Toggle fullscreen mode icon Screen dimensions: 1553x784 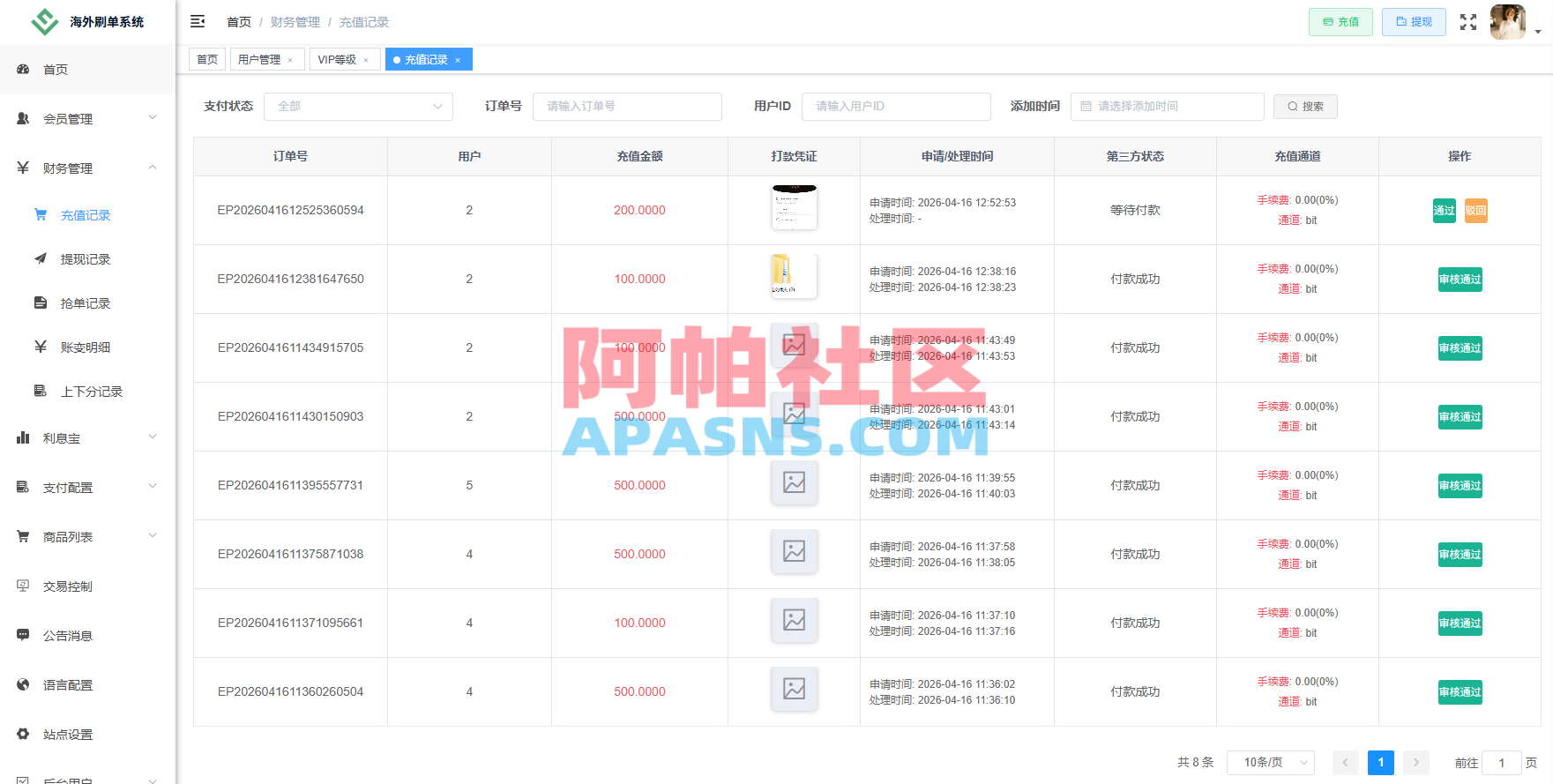[x=1468, y=22]
